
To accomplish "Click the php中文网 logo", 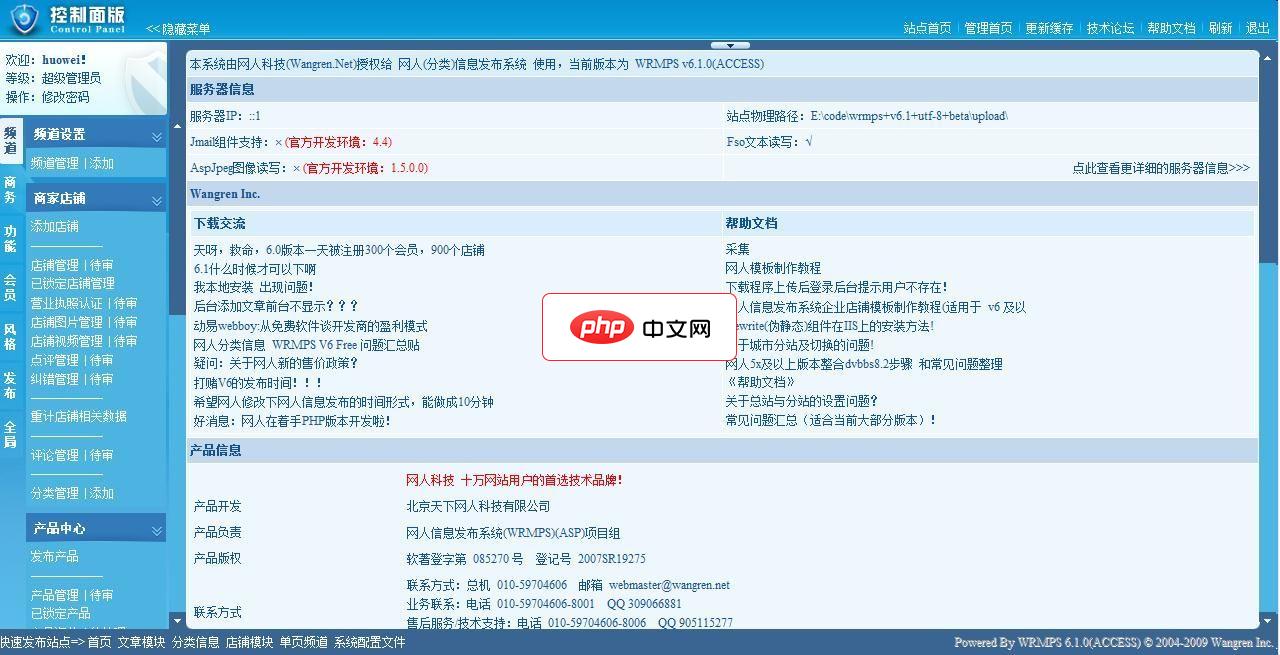I will tap(641, 327).
